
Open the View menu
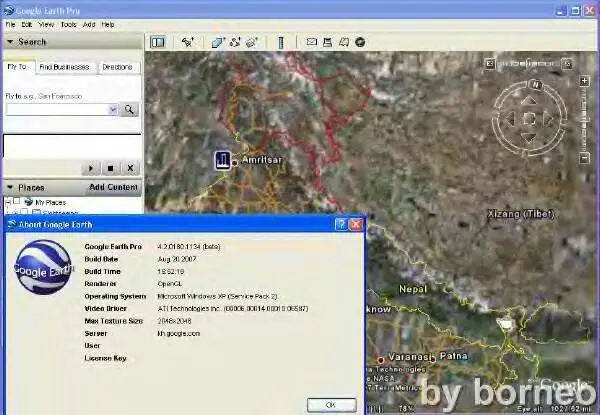point(46,24)
